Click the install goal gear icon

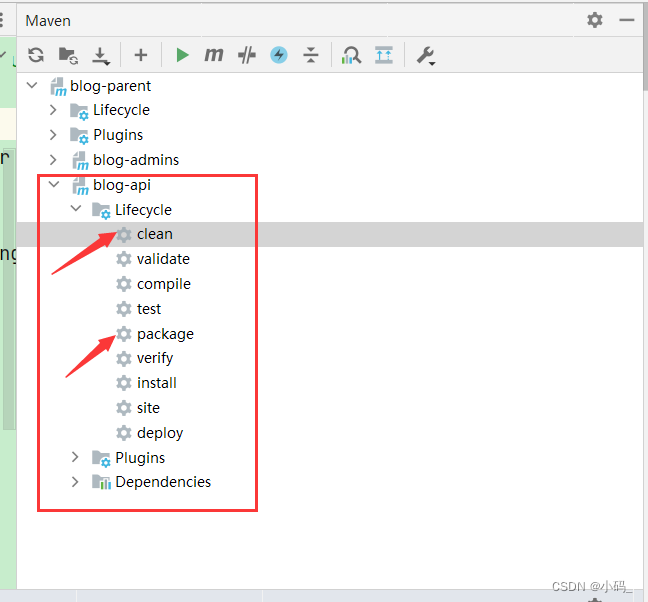pyautogui.click(x=124, y=383)
